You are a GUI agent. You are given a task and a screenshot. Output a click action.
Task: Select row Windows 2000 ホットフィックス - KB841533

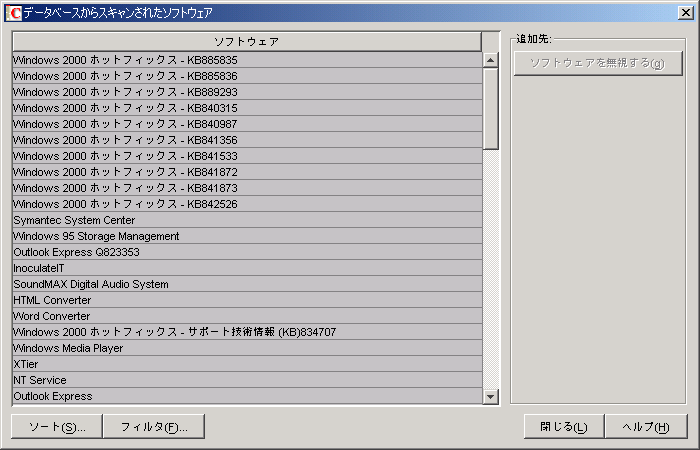247,156
